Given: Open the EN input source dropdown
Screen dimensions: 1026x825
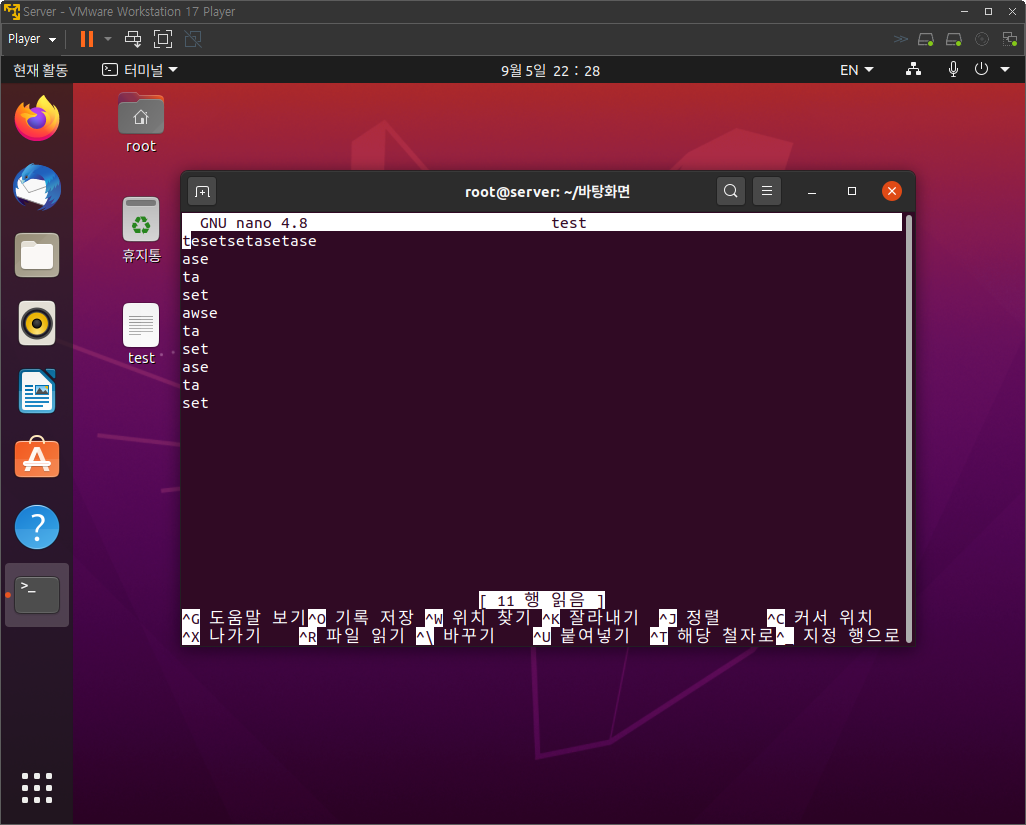Looking at the screenshot, I should click(x=857, y=70).
